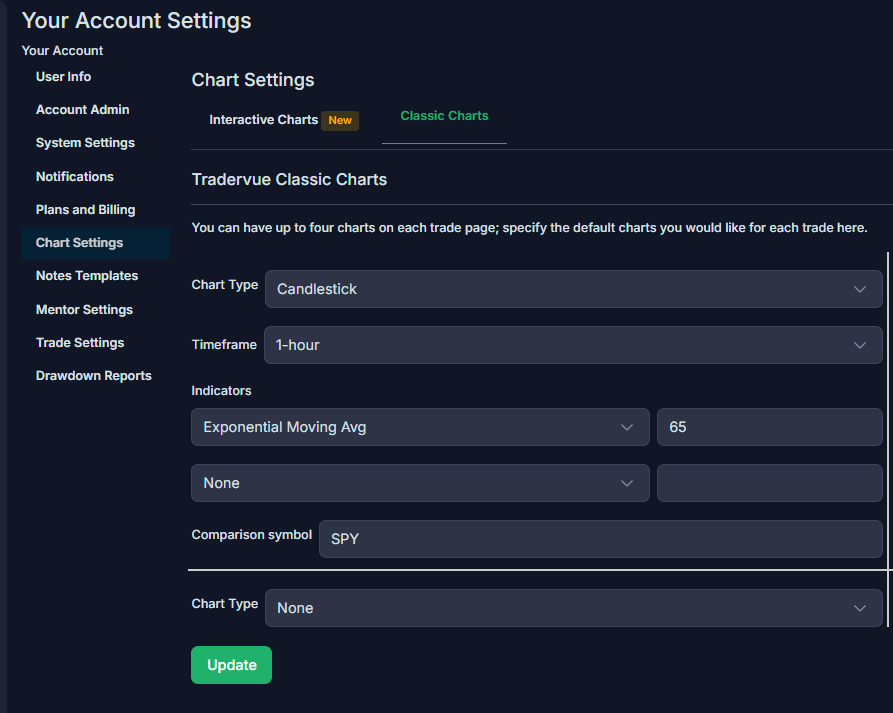Open System Settings in the sidebar

[x=85, y=142]
